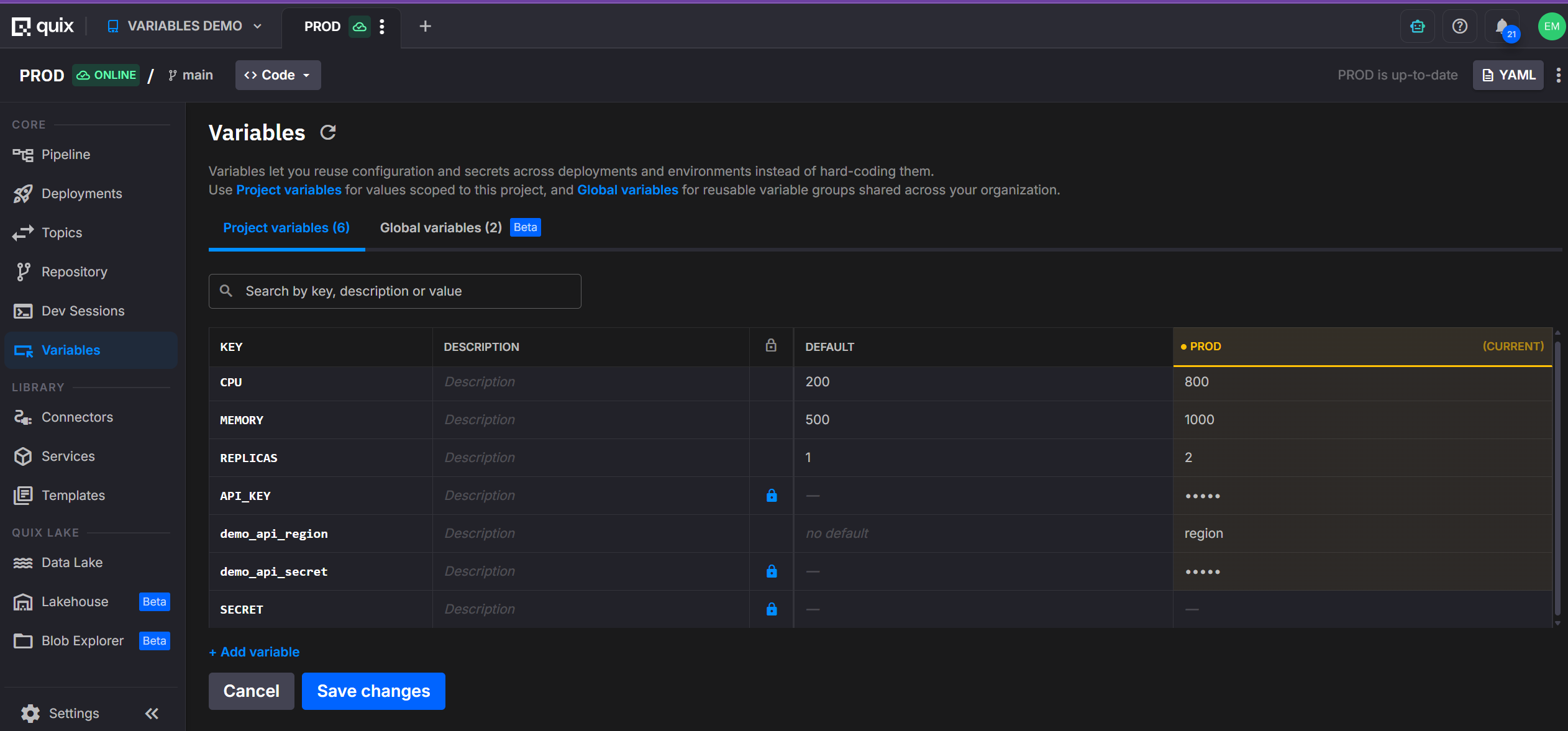Open the AI assistant robot icon

[x=1418, y=27]
